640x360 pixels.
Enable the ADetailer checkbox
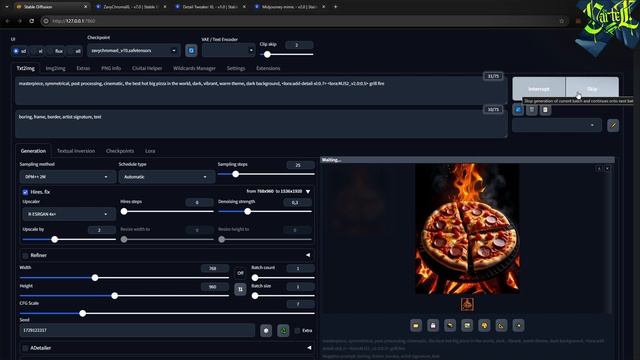click(25, 348)
